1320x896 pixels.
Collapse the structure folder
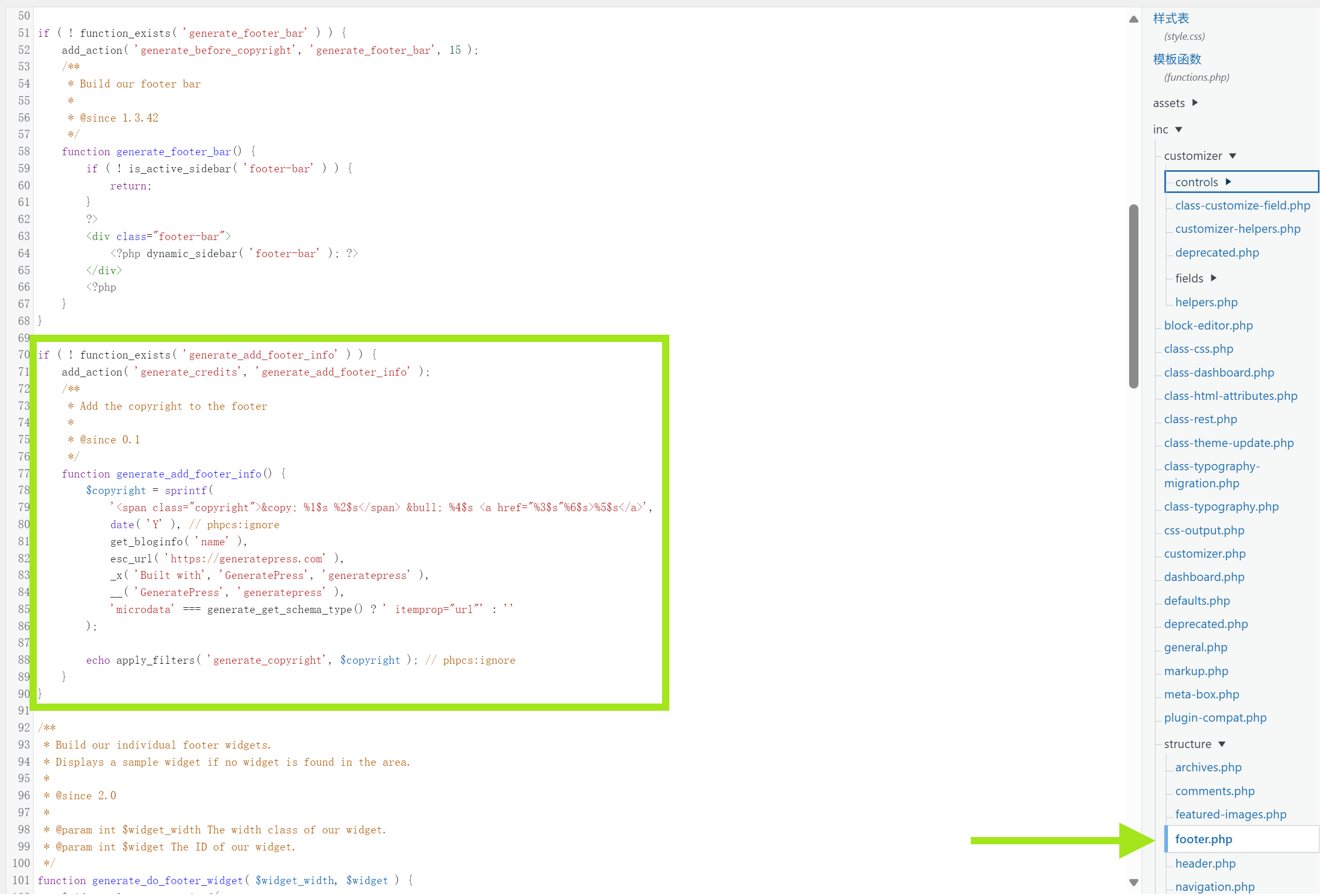(x=1194, y=745)
